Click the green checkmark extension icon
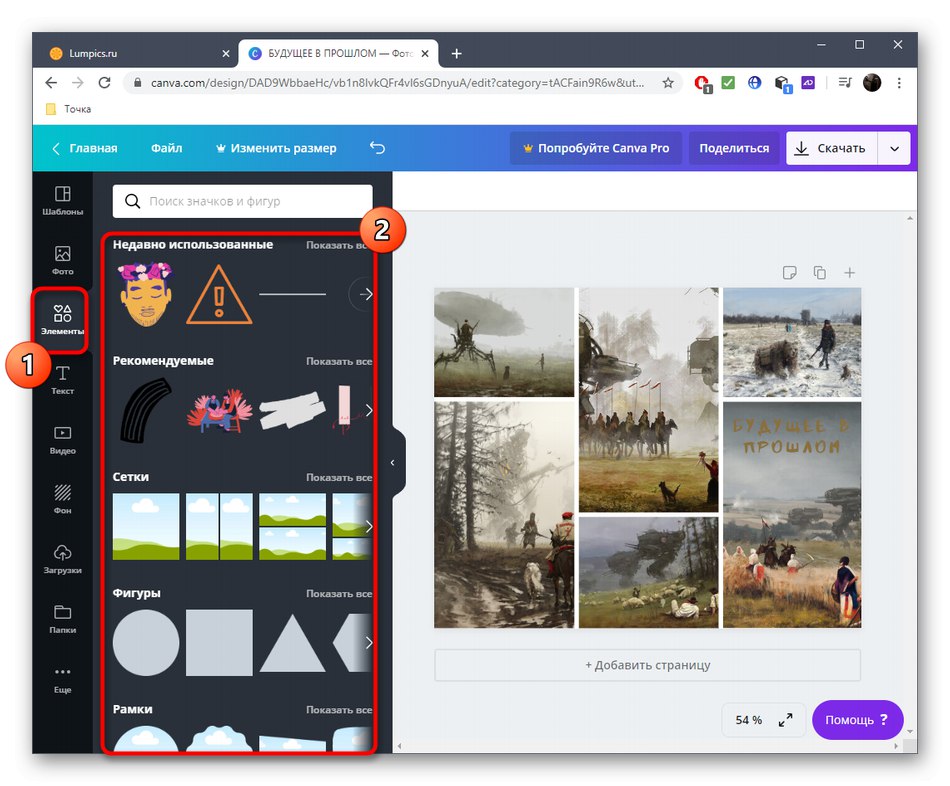Screen dimensions: 950x786 728,82
